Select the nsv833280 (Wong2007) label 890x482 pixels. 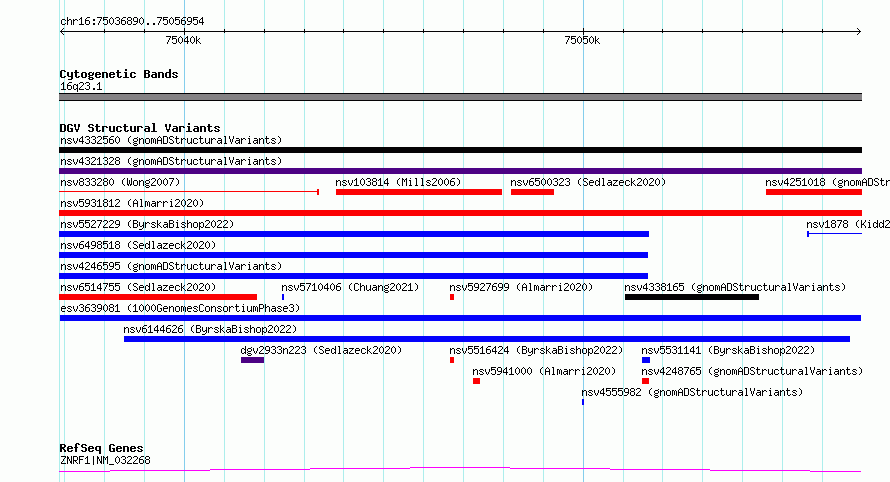(x=120, y=182)
